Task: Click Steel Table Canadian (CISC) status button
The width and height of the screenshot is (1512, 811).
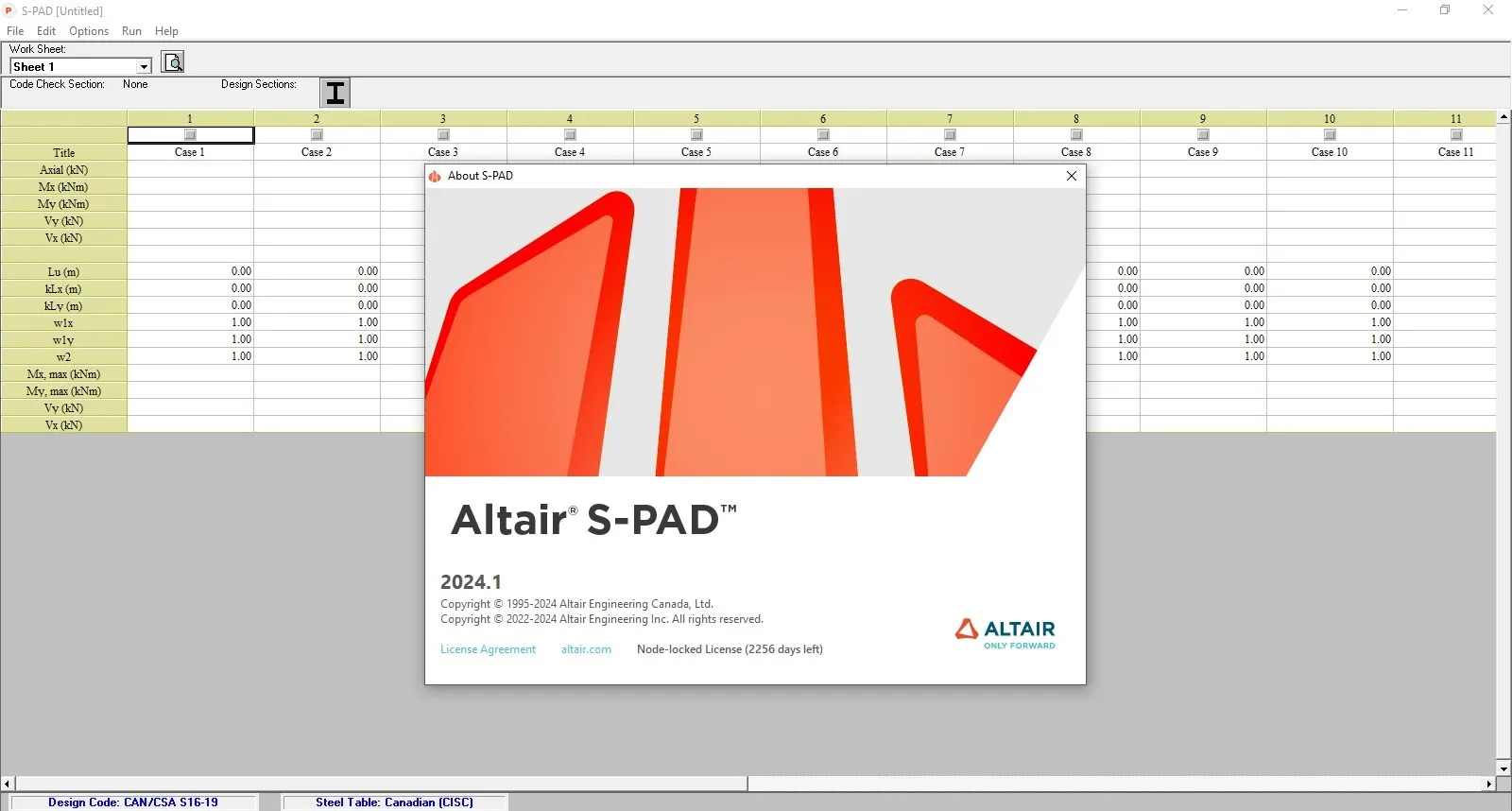Action: tap(394, 802)
